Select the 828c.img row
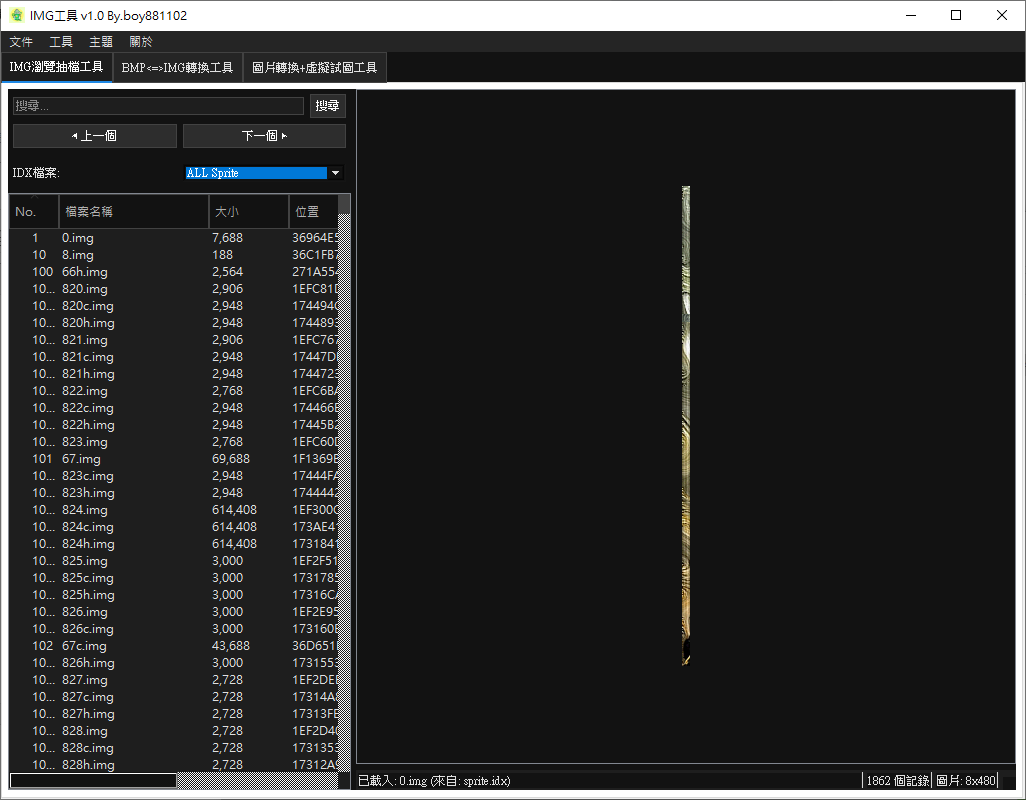This screenshot has width=1026, height=800. click(x=175, y=748)
